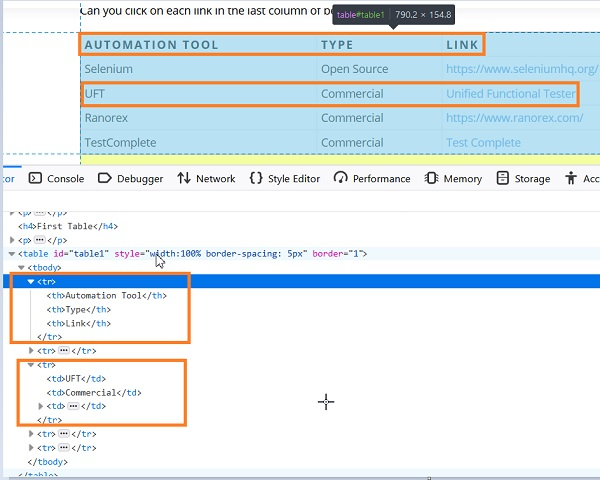Select the th Link node
The width and height of the screenshot is (600, 480).
tap(79, 323)
